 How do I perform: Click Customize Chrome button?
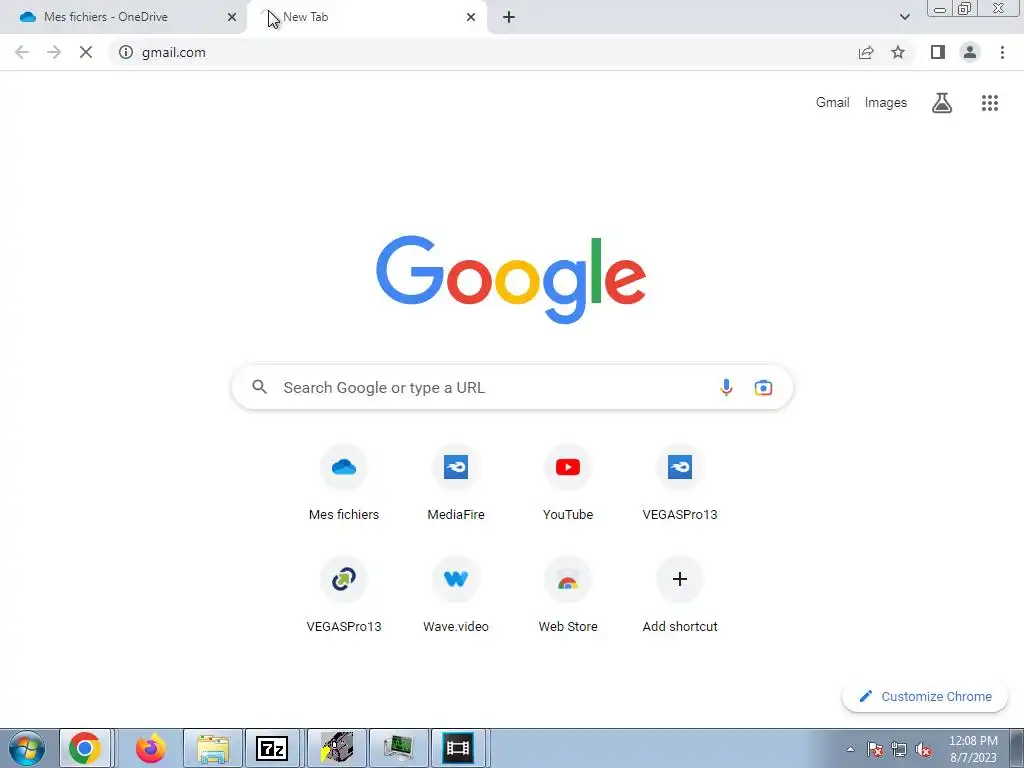point(925,696)
